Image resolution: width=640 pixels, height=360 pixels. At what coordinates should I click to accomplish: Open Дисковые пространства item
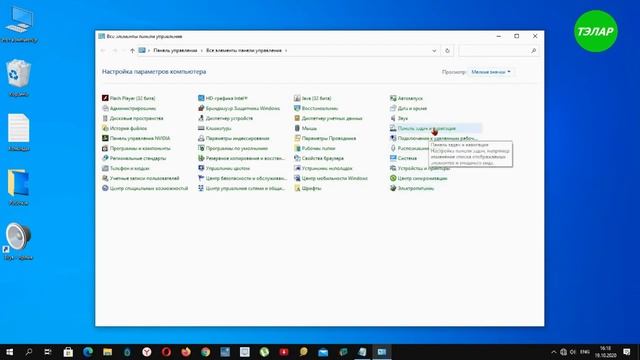(133, 118)
